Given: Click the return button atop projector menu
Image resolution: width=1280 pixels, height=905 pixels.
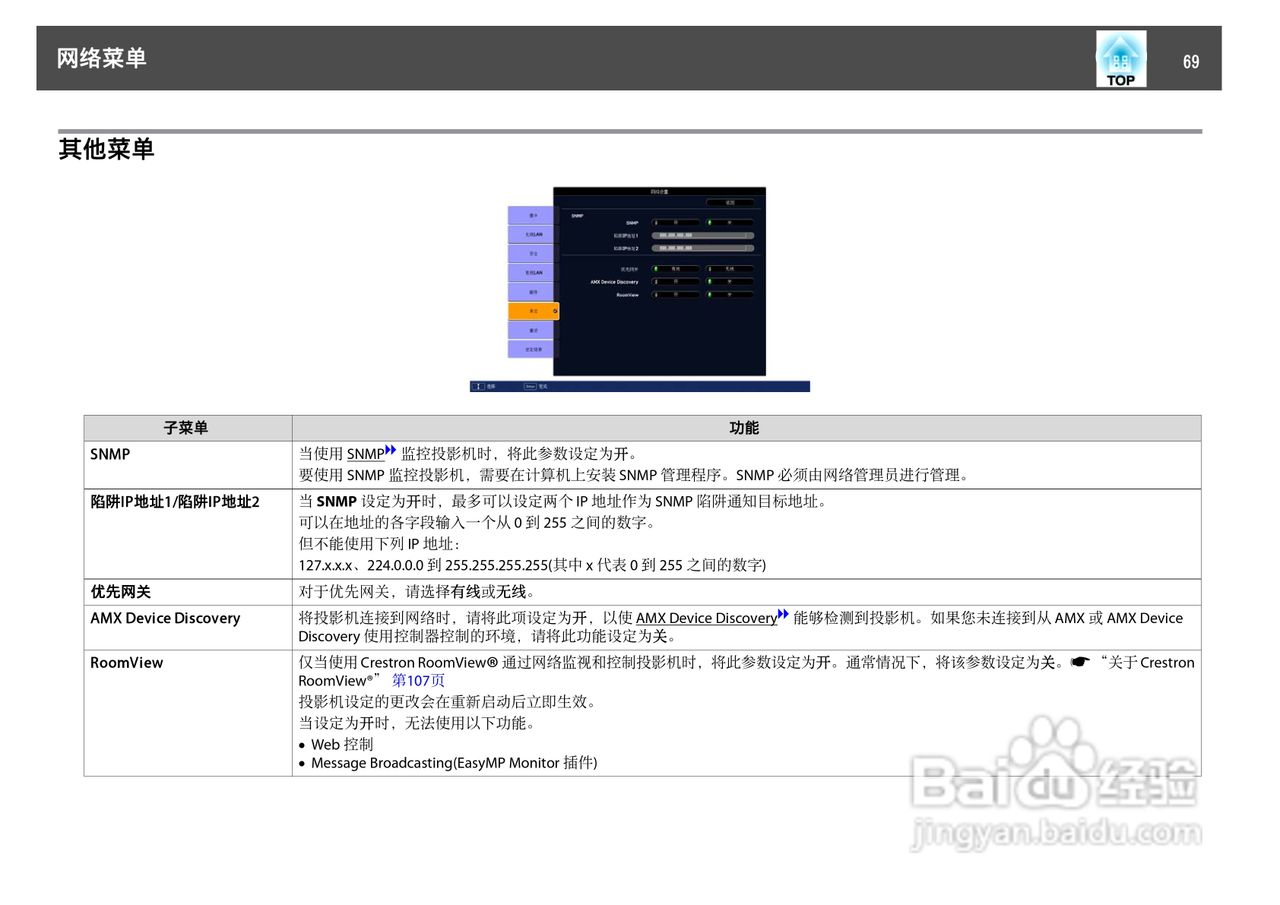Looking at the screenshot, I should (x=730, y=203).
